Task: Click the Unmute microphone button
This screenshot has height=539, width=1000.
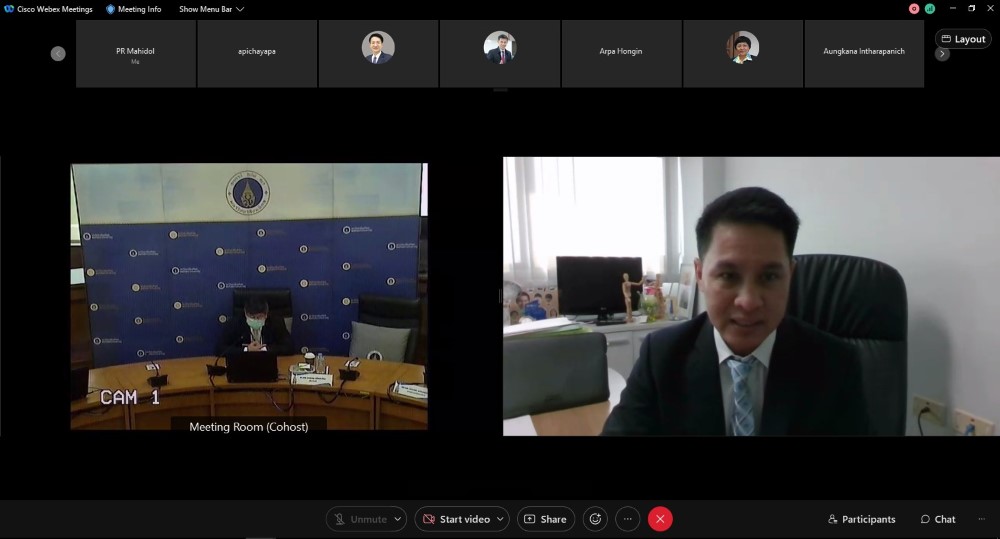Action: [x=360, y=519]
